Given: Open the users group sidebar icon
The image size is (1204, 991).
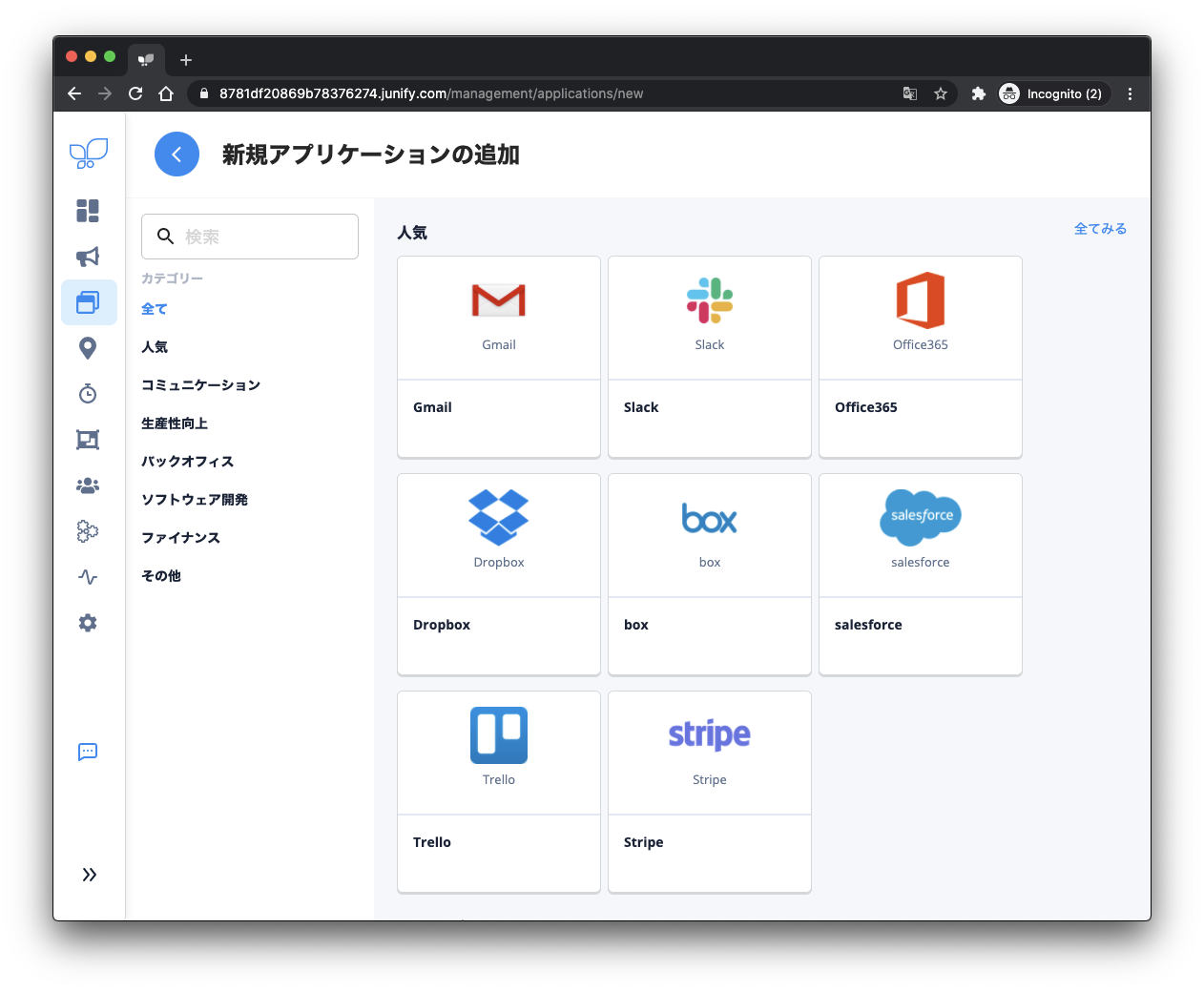Looking at the screenshot, I should (88, 485).
